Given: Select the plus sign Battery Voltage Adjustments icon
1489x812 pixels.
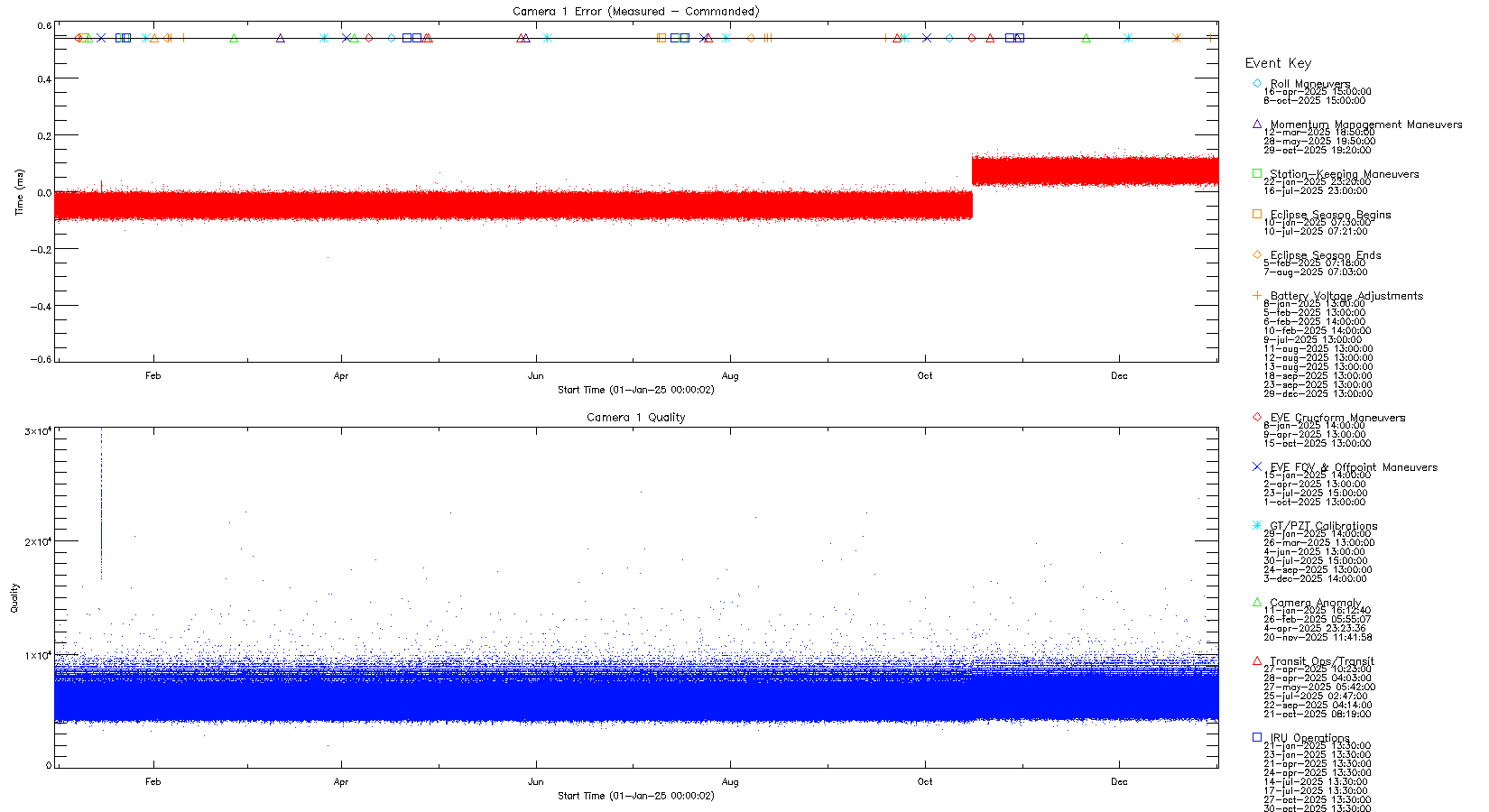Looking at the screenshot, I should (1257, 295).
